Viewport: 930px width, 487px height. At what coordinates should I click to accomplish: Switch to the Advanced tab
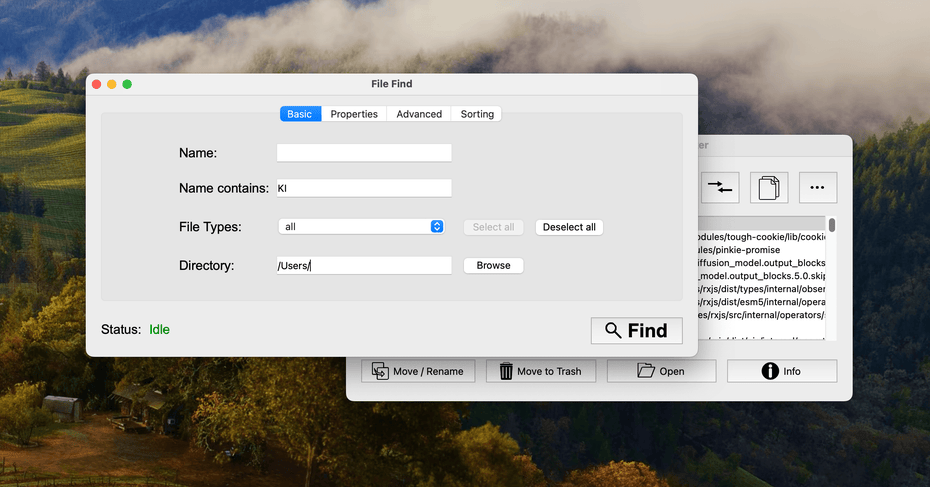click(419, 114)
